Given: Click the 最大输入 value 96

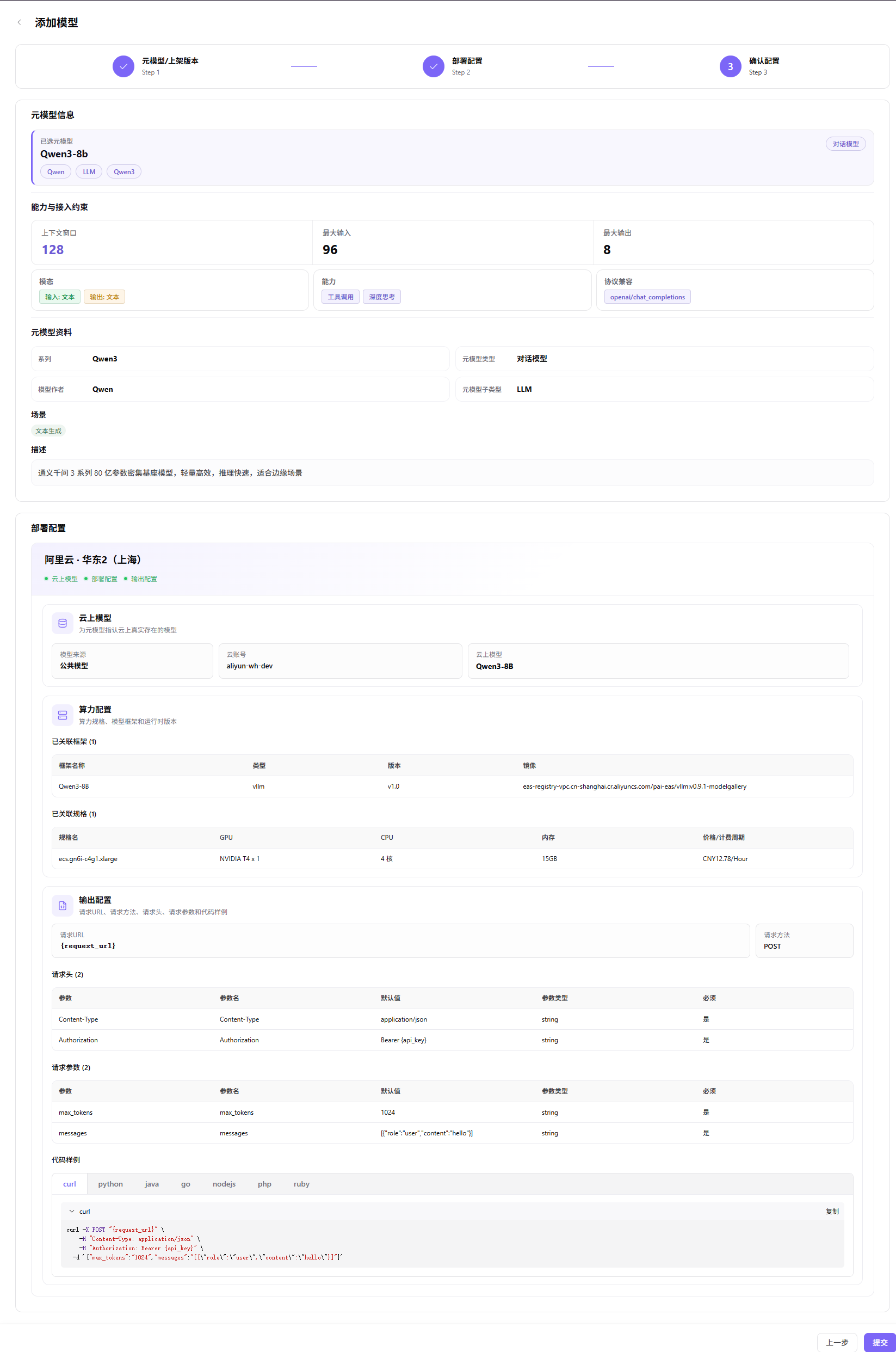Looking at the screenshot, I should [x=330, y=250].
